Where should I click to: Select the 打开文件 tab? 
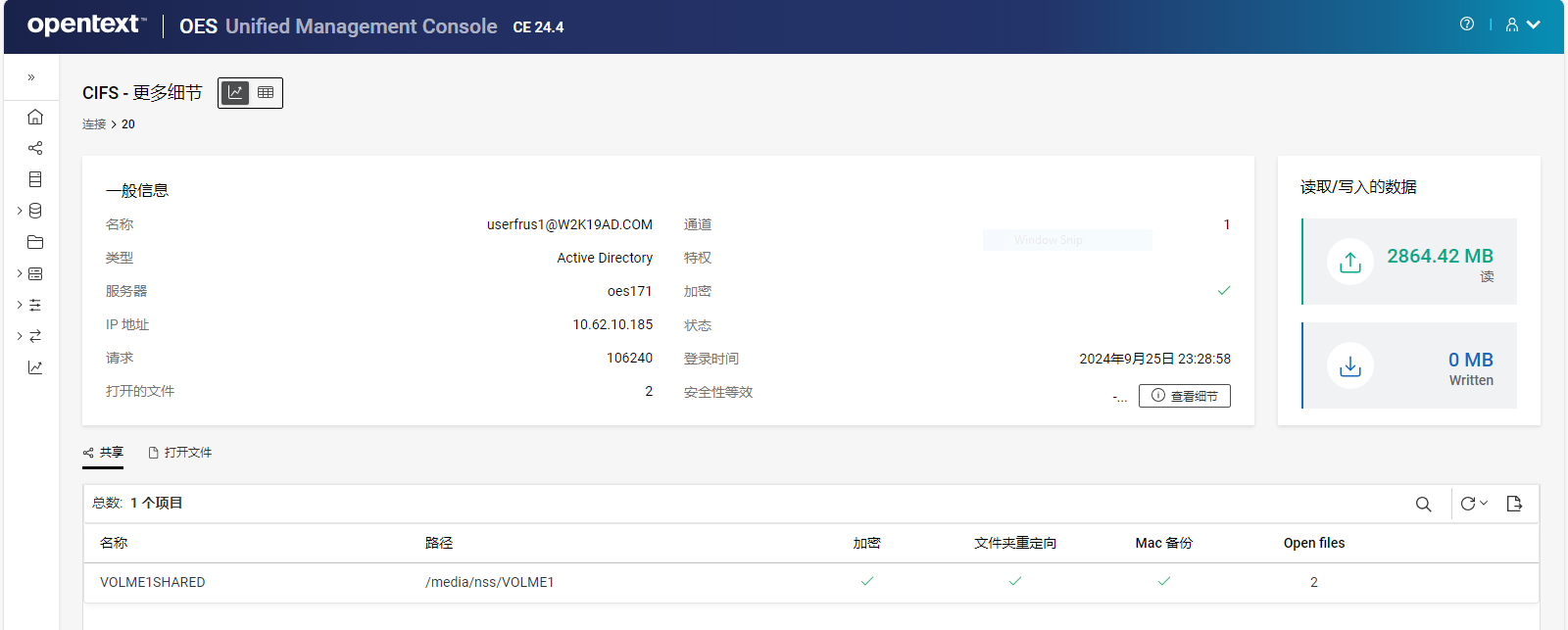coord(180,453)
